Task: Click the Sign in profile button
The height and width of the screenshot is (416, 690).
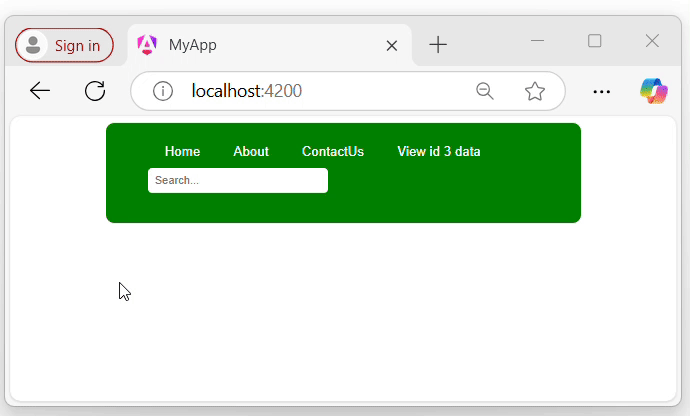Action: 64,45
